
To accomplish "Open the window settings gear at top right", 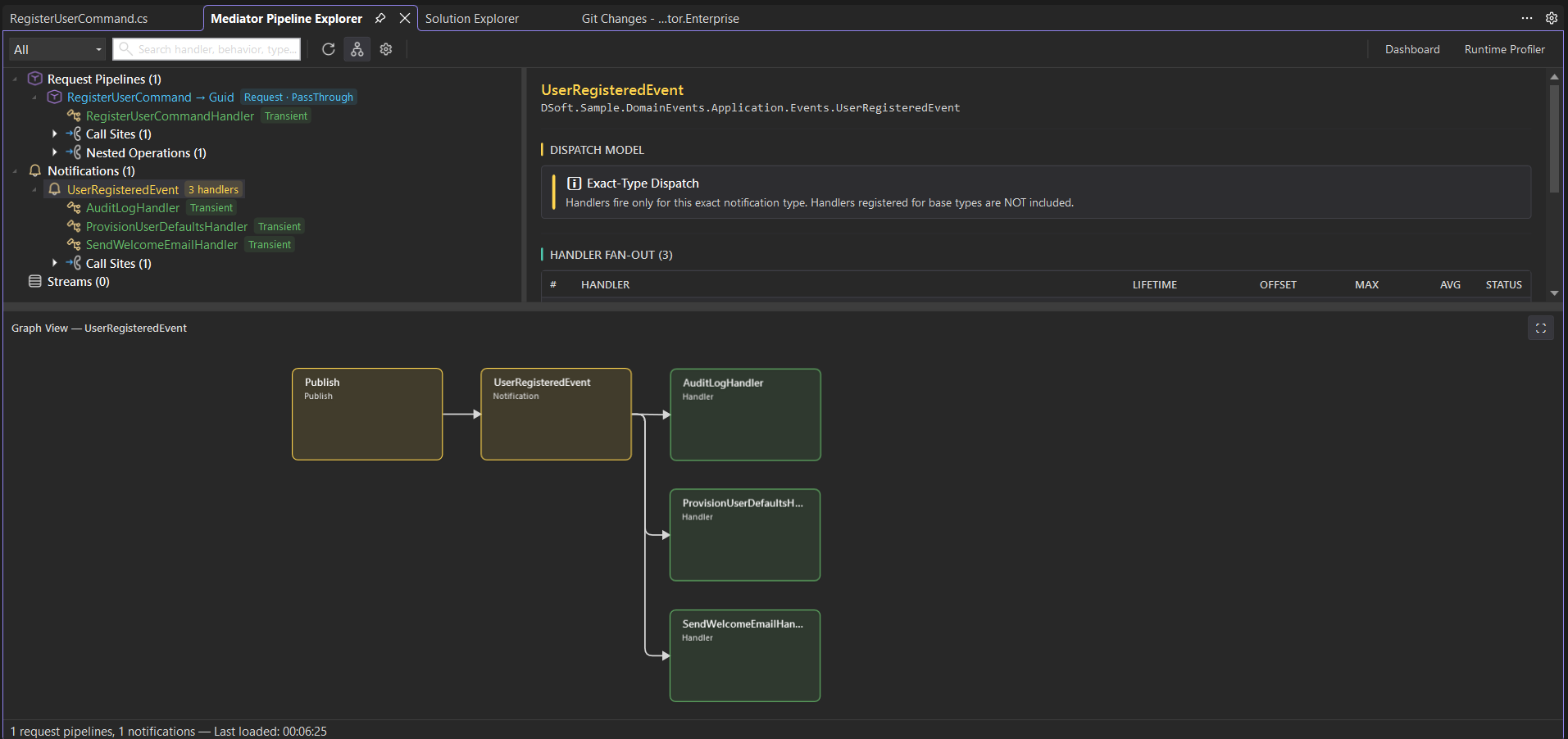I will [1552, 18].
